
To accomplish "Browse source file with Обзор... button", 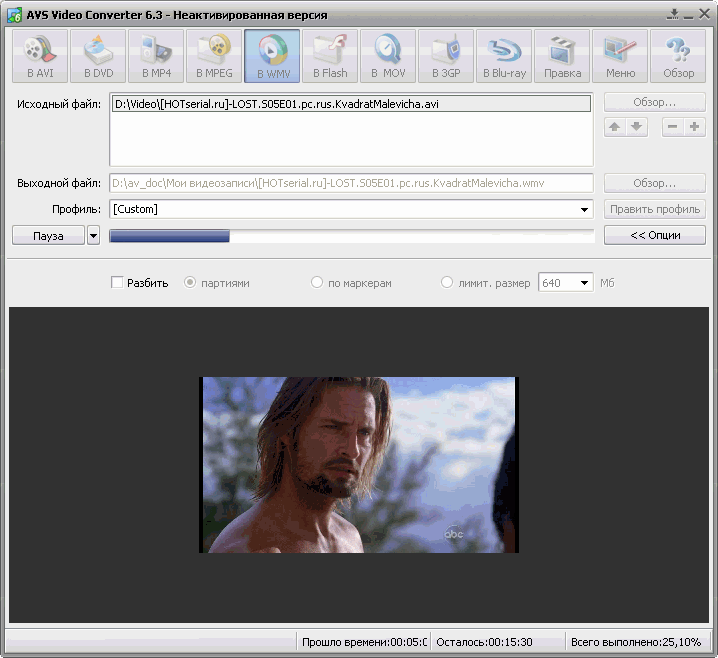I will [655, 103].
